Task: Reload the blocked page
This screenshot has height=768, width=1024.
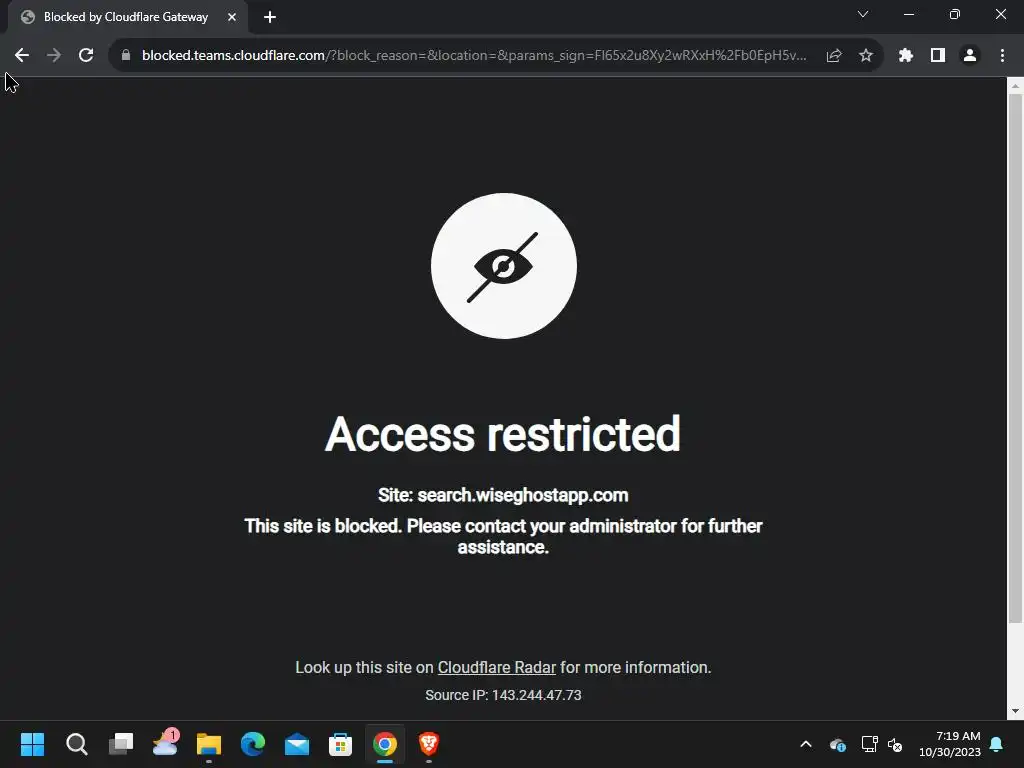Action: 86,56
